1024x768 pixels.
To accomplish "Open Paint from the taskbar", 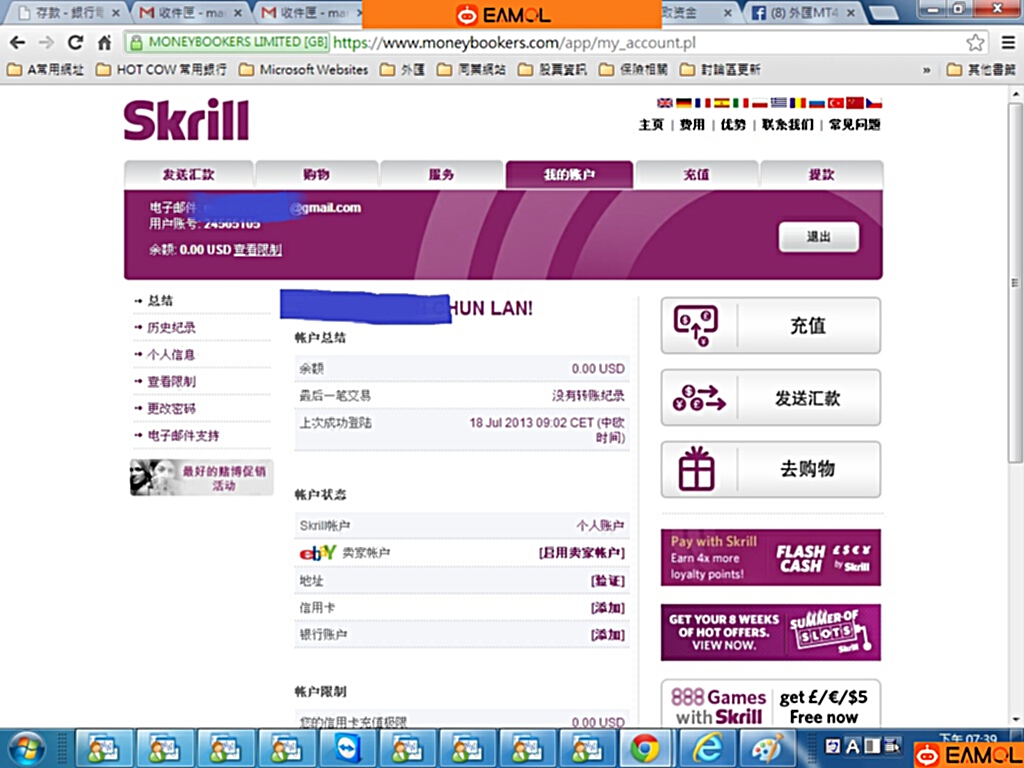I will click(768, 748).
